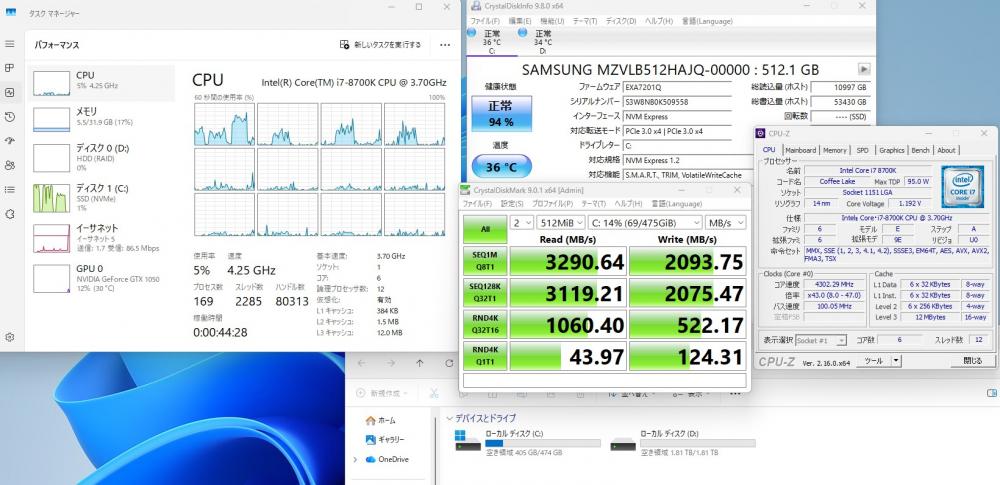Viewport: 1000px width, 485px height.
Task: Expand ツール dropdown arrow in CPU-Z
Action: pos(896,361)
